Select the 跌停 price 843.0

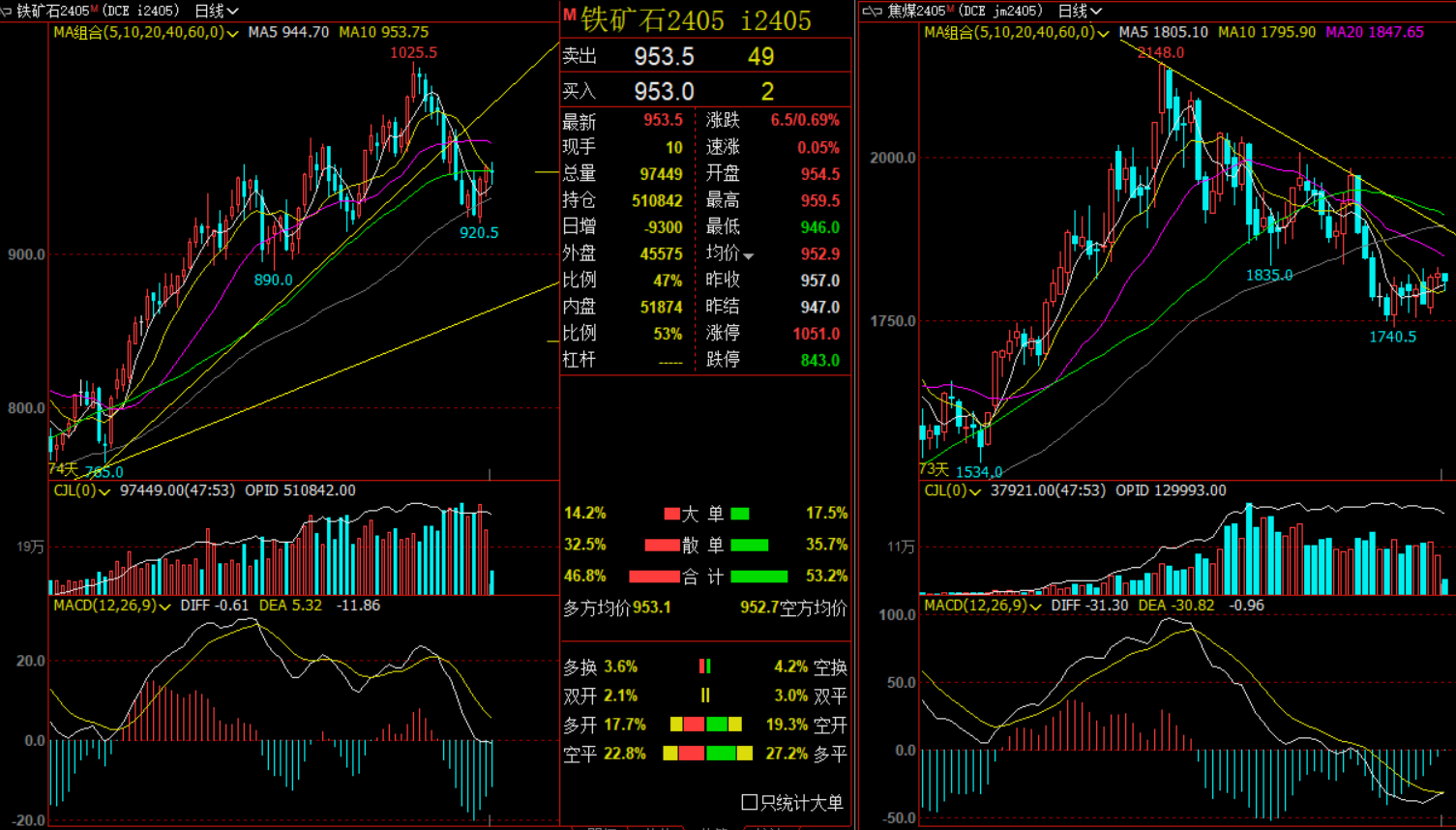pyautogui.click(x=819, y=360)
